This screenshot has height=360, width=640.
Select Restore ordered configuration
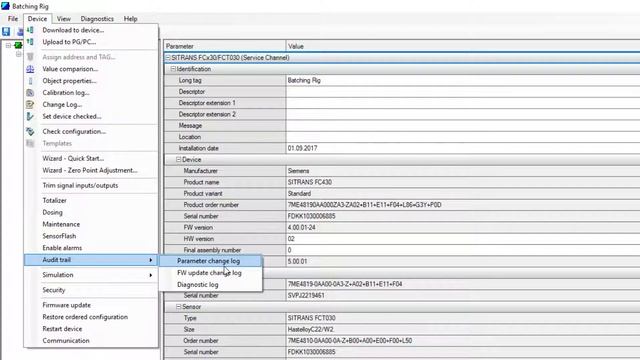coord(85,317)
